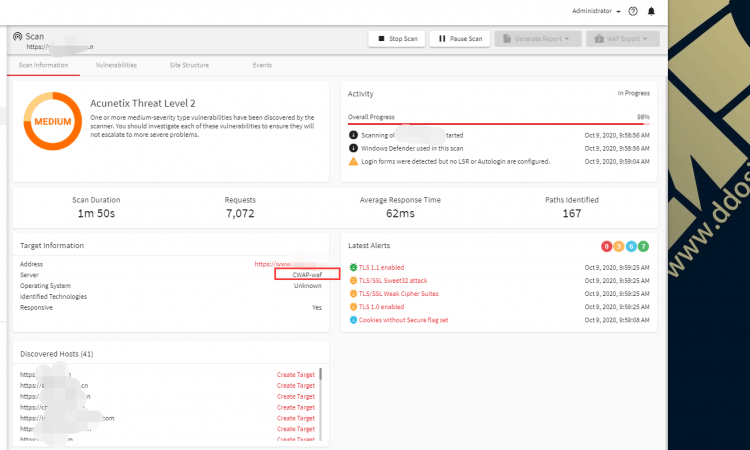Click the Pause Scan button
The width and height of the screenshot is (750, 450).
tap(460, 39)
